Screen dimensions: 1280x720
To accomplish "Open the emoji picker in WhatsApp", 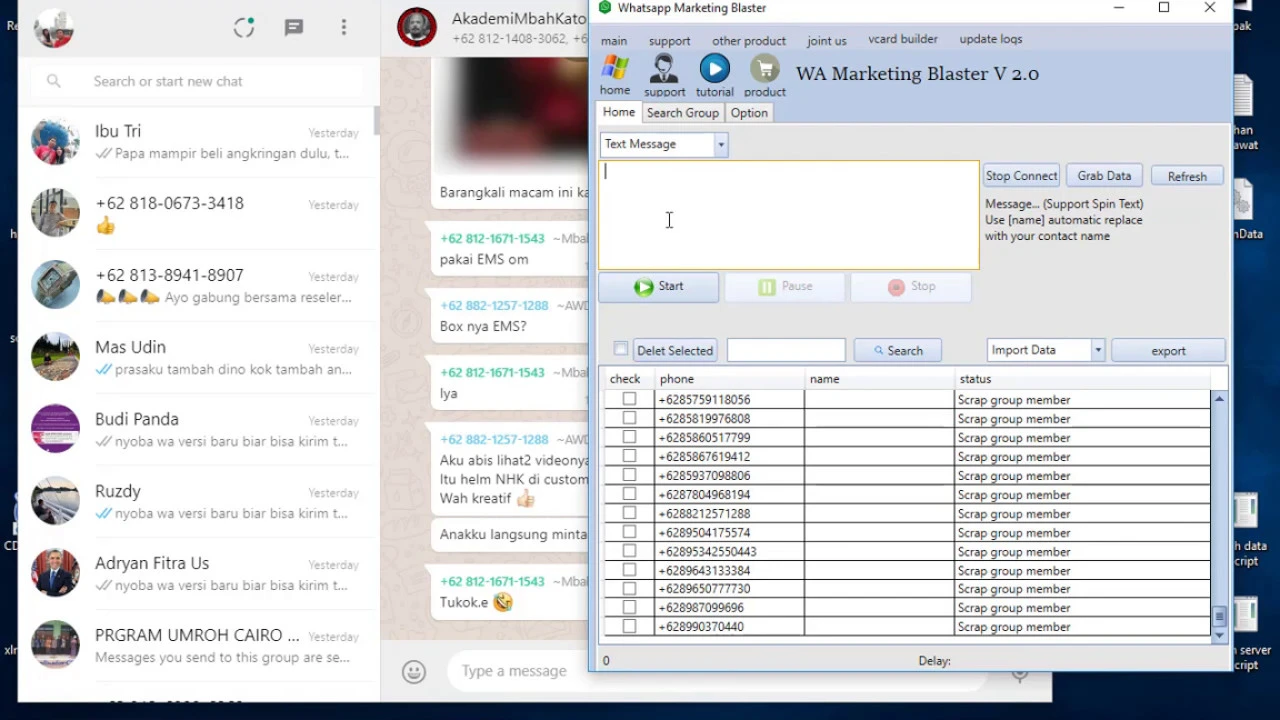I will pyautogui.click(x=414, y=671).
